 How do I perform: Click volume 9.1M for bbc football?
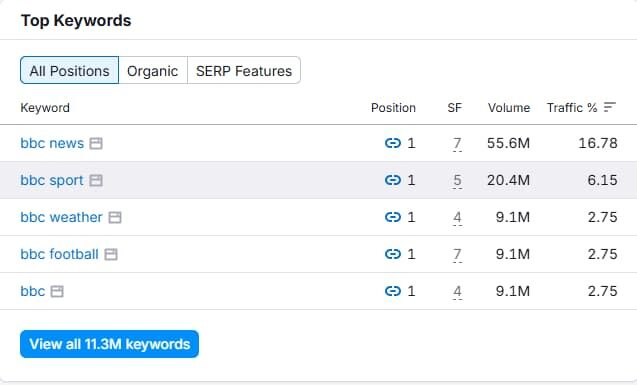click(x=513, y=254)
